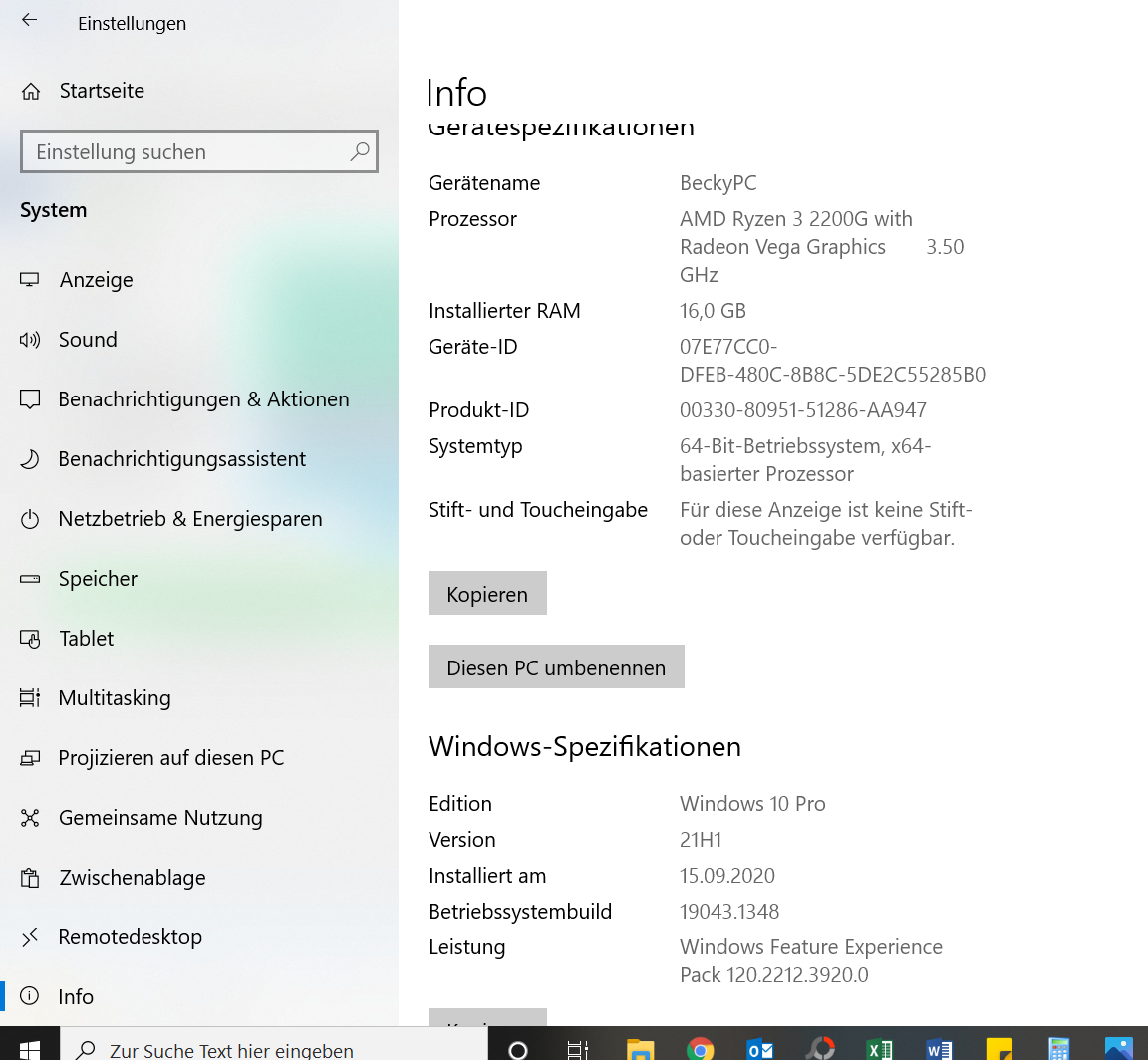
Task: Click the Systemtyp value 64-Bit-Betriebssystem
Action: [805, 459]
